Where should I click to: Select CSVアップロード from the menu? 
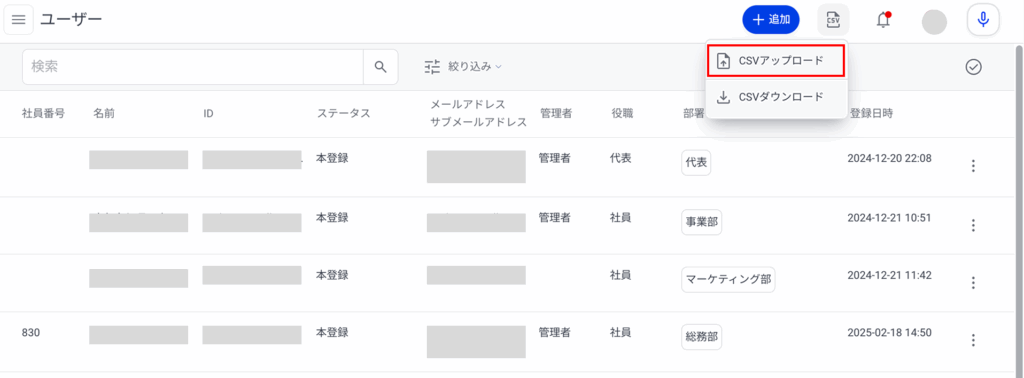click(x=776, y=61)
